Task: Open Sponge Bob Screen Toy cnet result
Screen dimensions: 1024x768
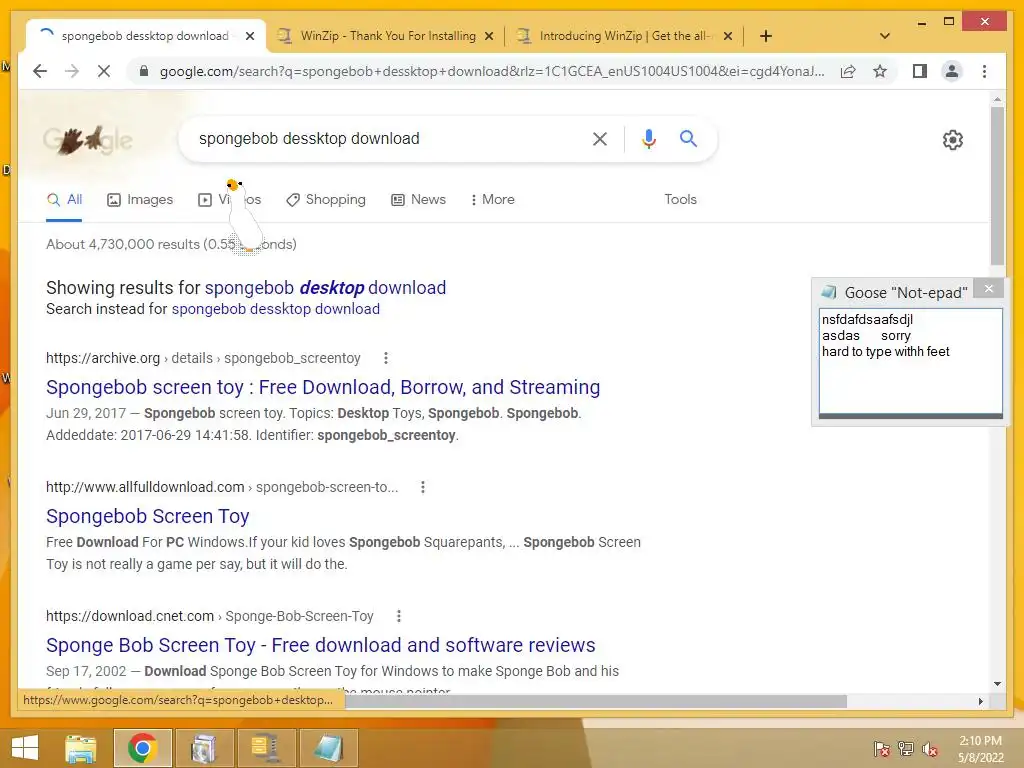Action: pyautogui.click(x=321, y=645)
